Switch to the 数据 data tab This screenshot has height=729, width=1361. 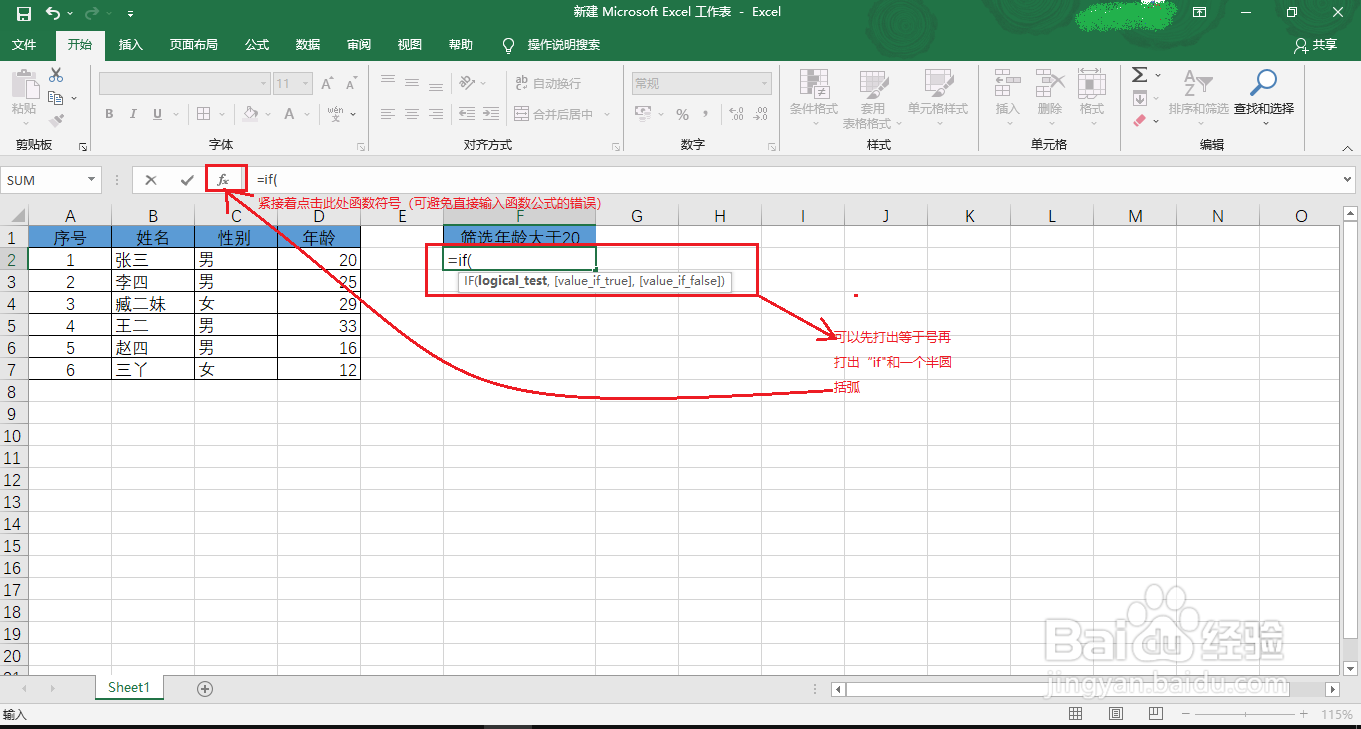click(x=308, y=45)
